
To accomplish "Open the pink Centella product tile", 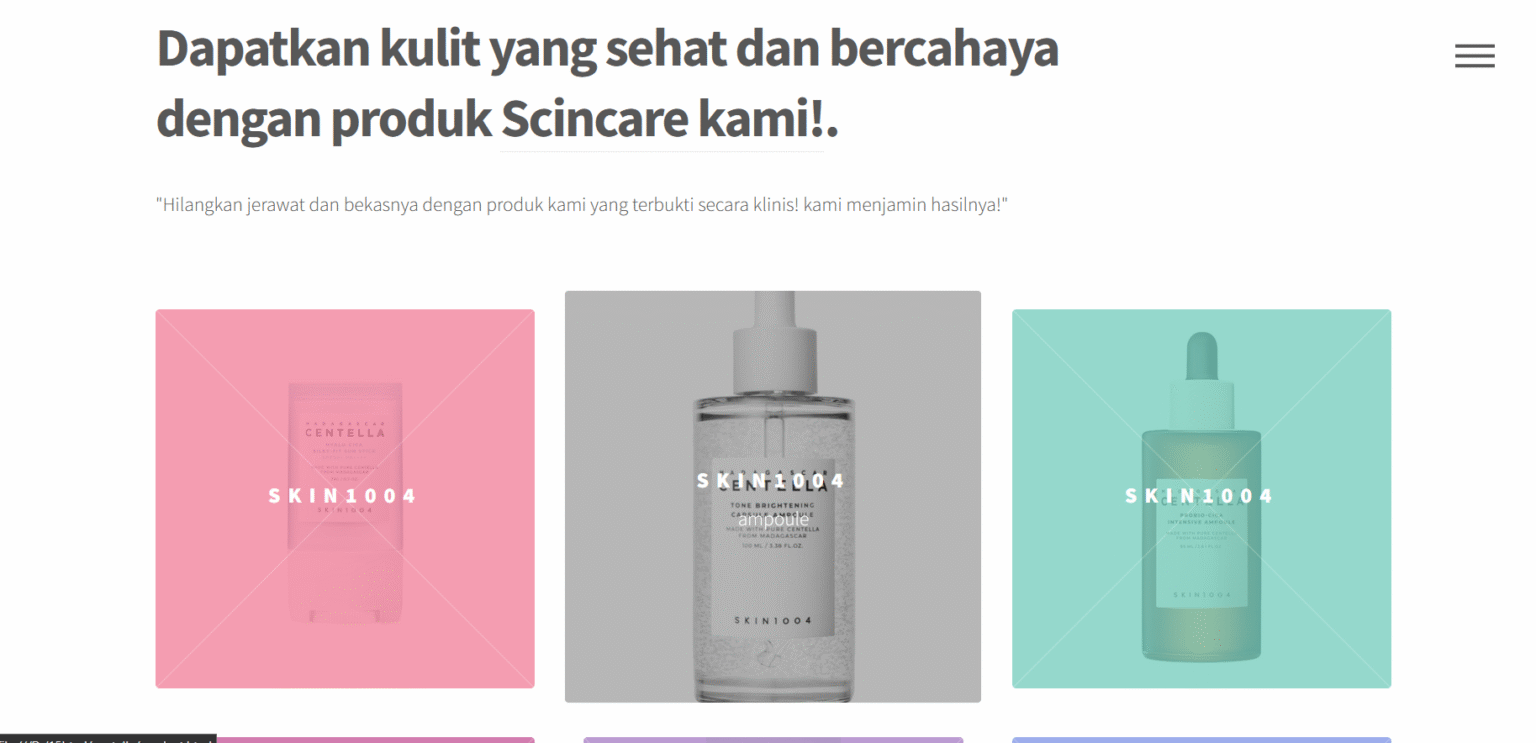I will 345,498.
